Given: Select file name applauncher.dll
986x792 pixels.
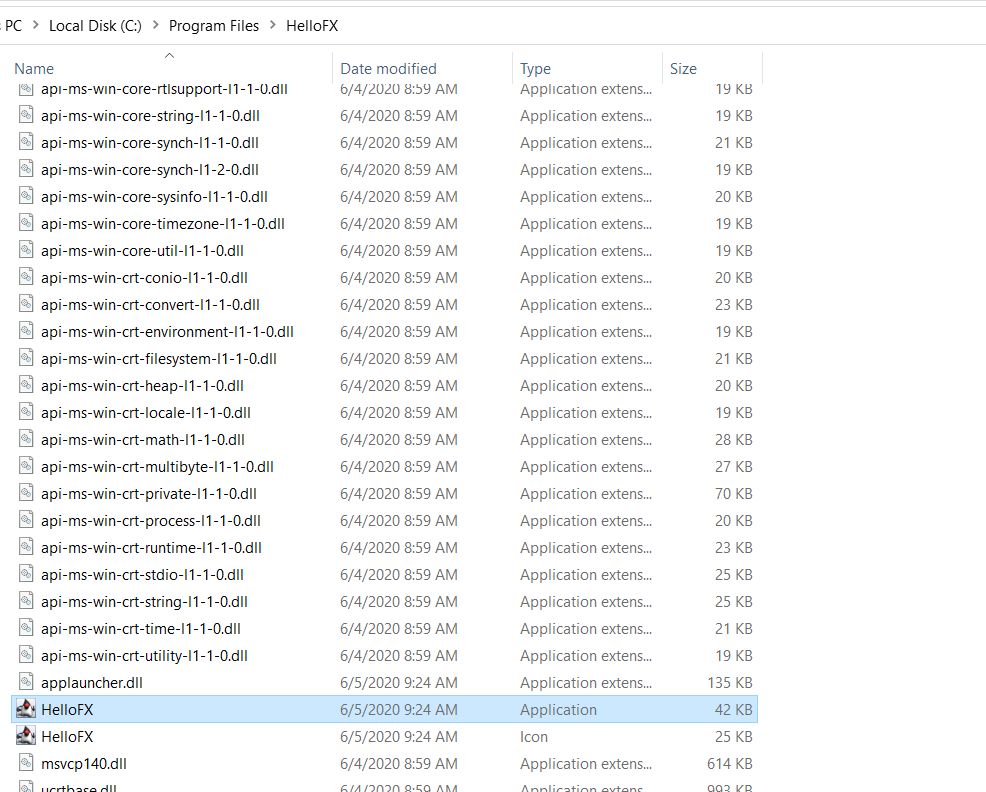Looking at the screenshot, I should [92, 683].
